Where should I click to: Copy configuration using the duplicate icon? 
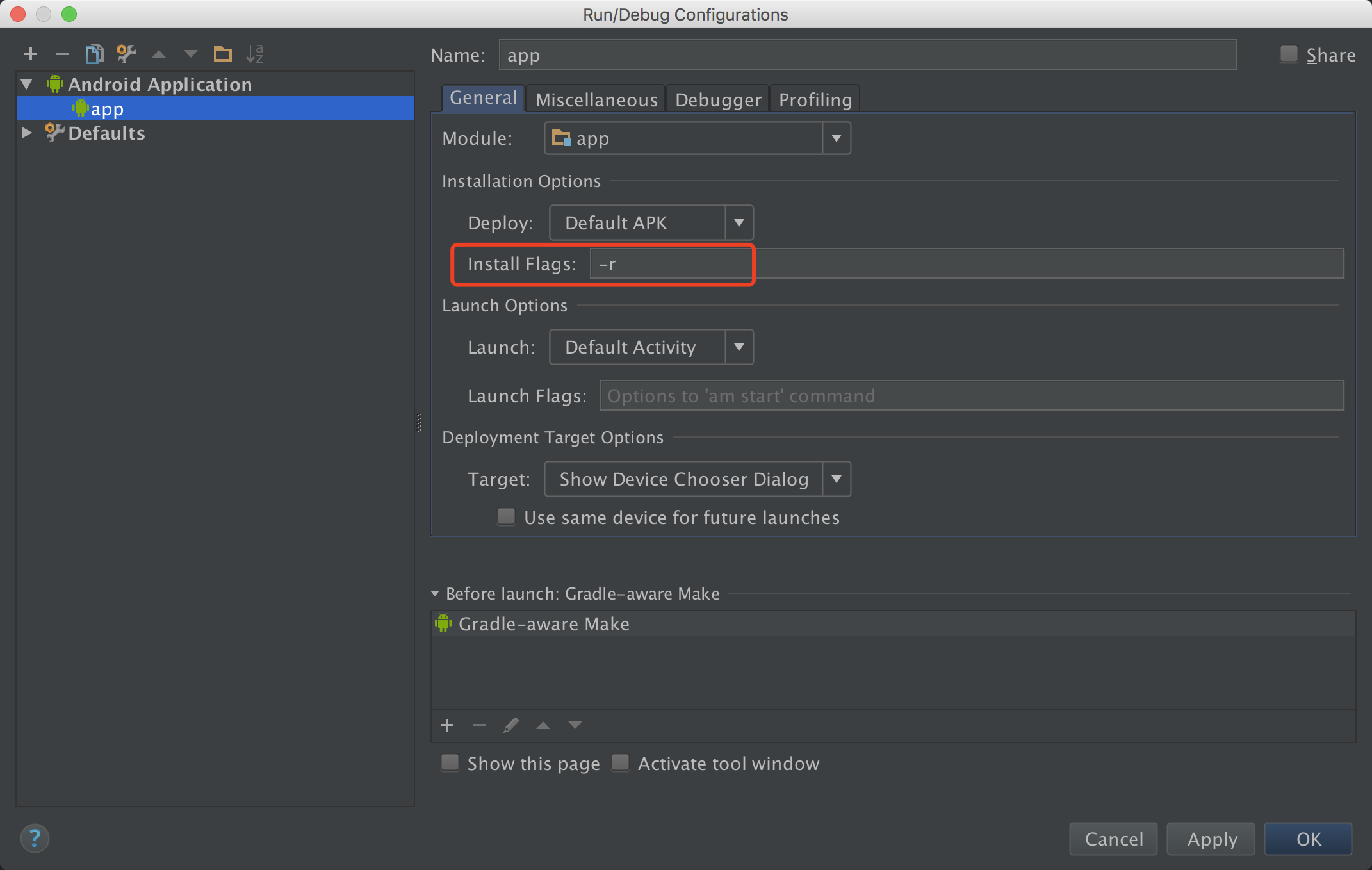(94, 54)
